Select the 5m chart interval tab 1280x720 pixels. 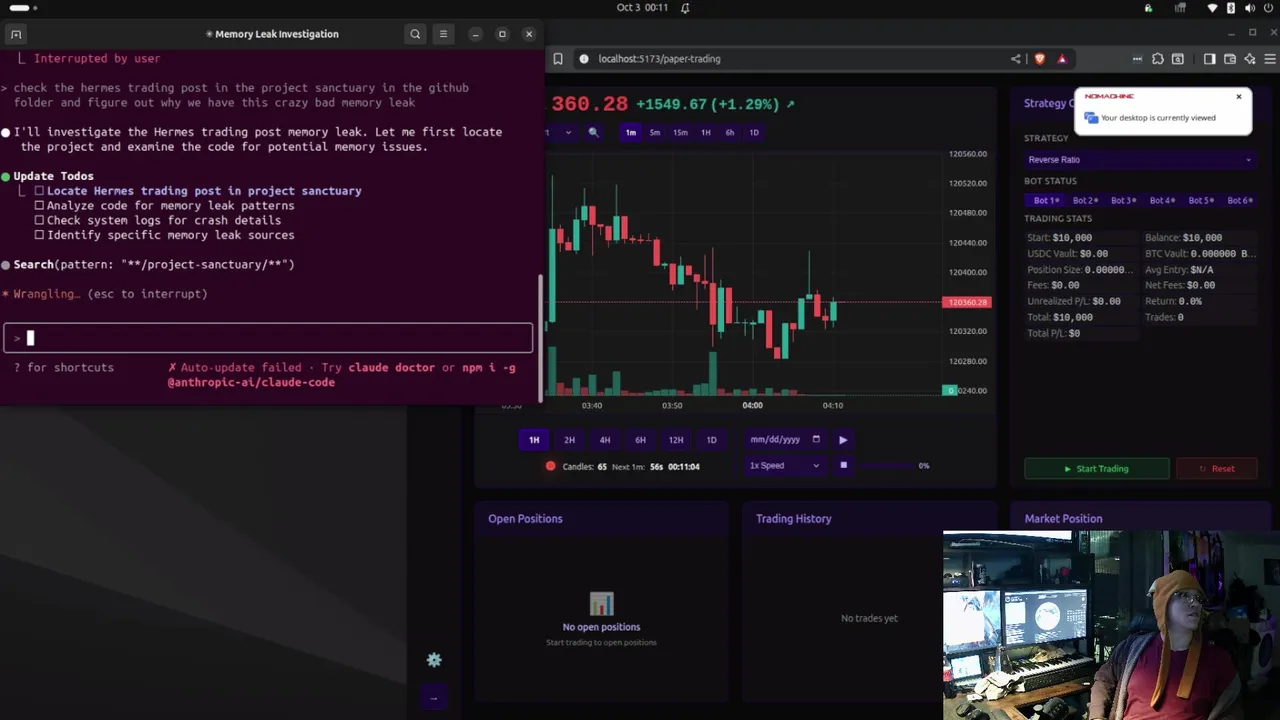pos(655,132)
